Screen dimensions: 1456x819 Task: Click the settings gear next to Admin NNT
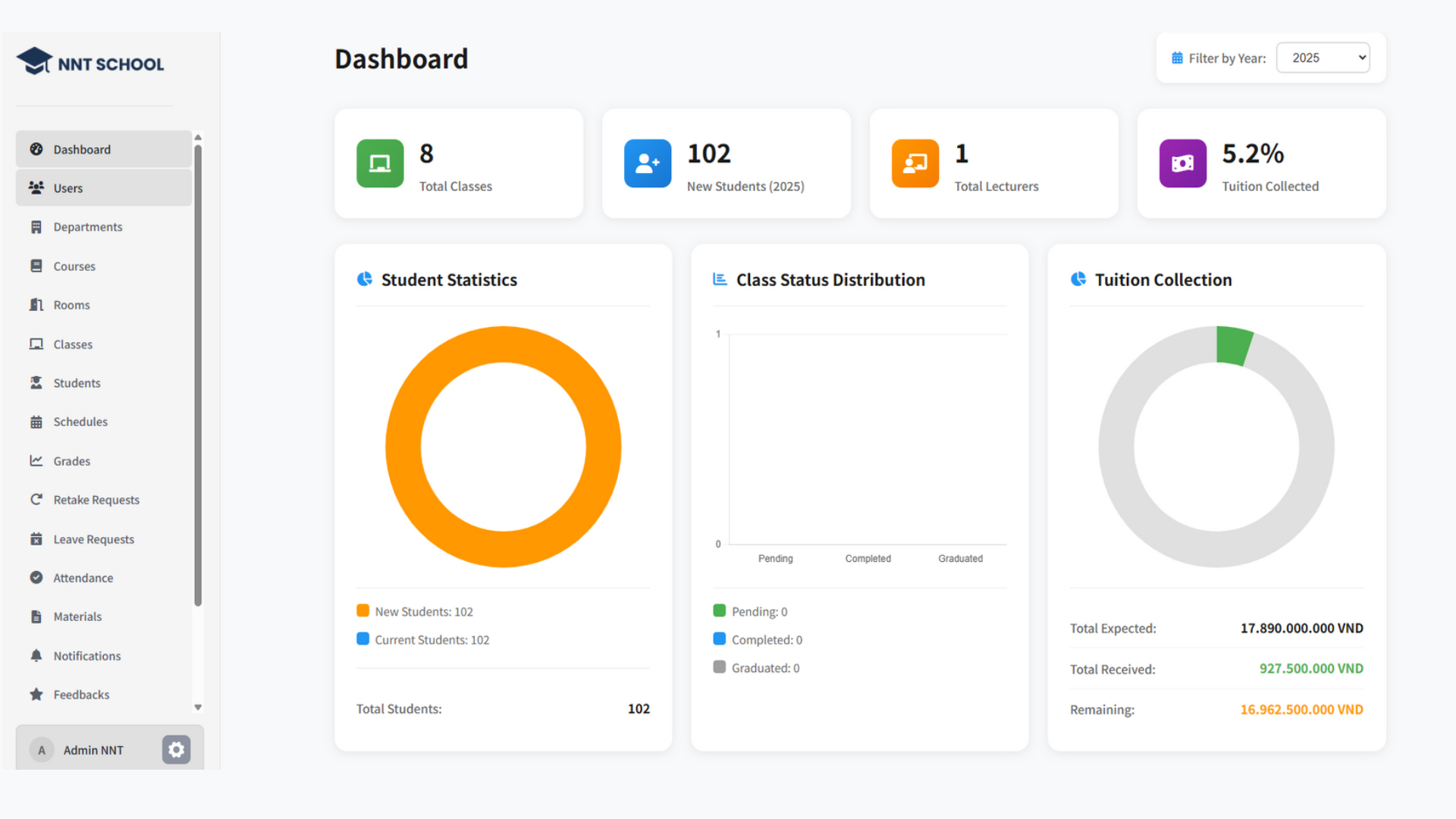176,750
